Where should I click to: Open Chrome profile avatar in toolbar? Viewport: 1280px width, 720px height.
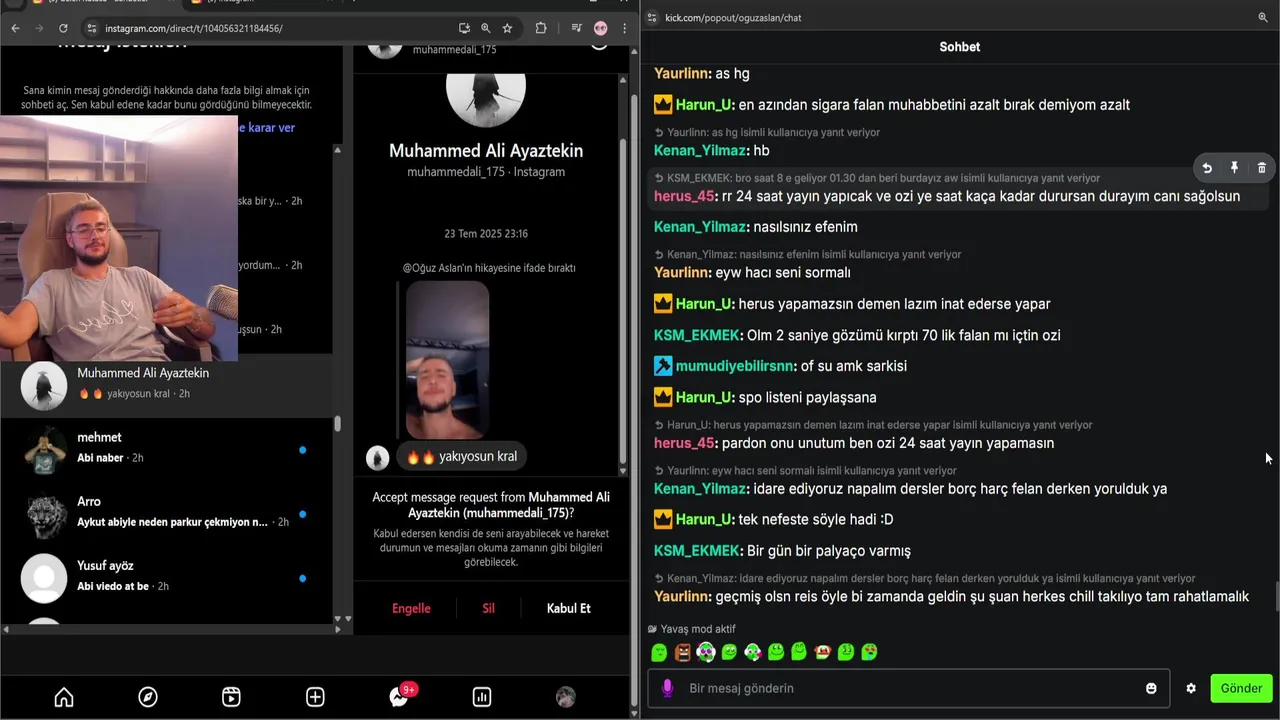[600, 28]
